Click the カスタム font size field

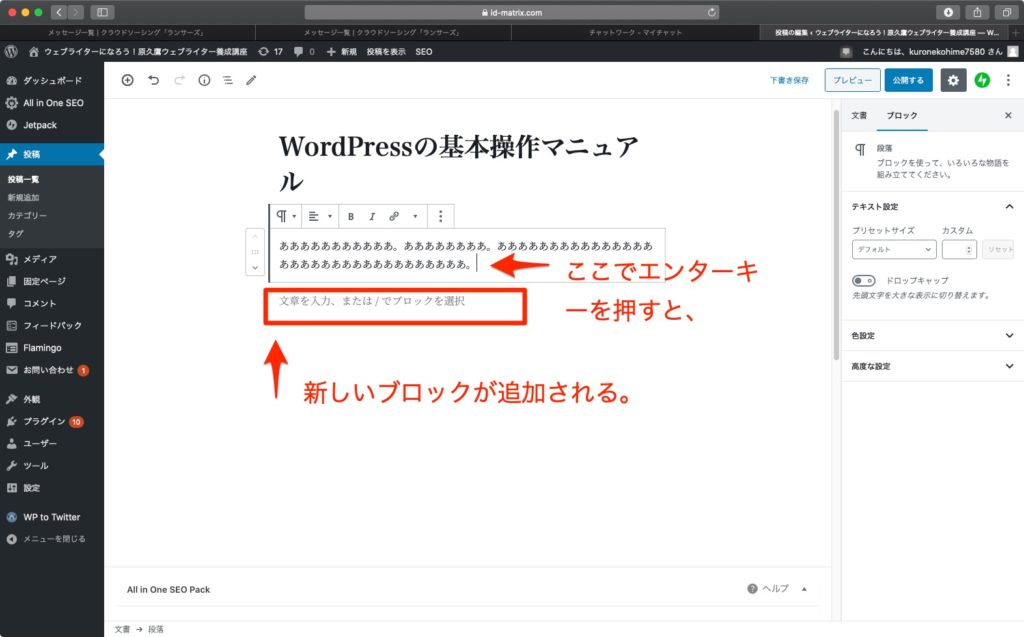pyautogui.click(x=959, y=250)
